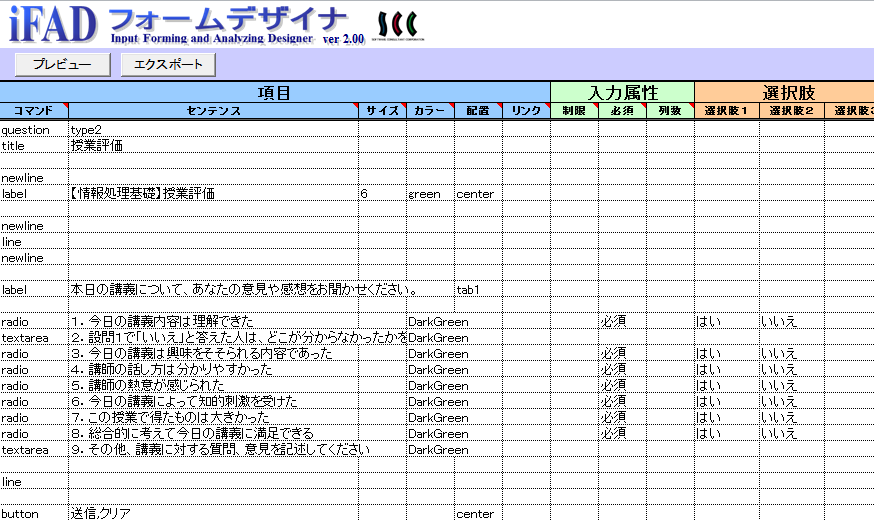Select the 必須 column header
Image resolution: width=874 pixels, height=520 pixels.
(x=622, y=111)
